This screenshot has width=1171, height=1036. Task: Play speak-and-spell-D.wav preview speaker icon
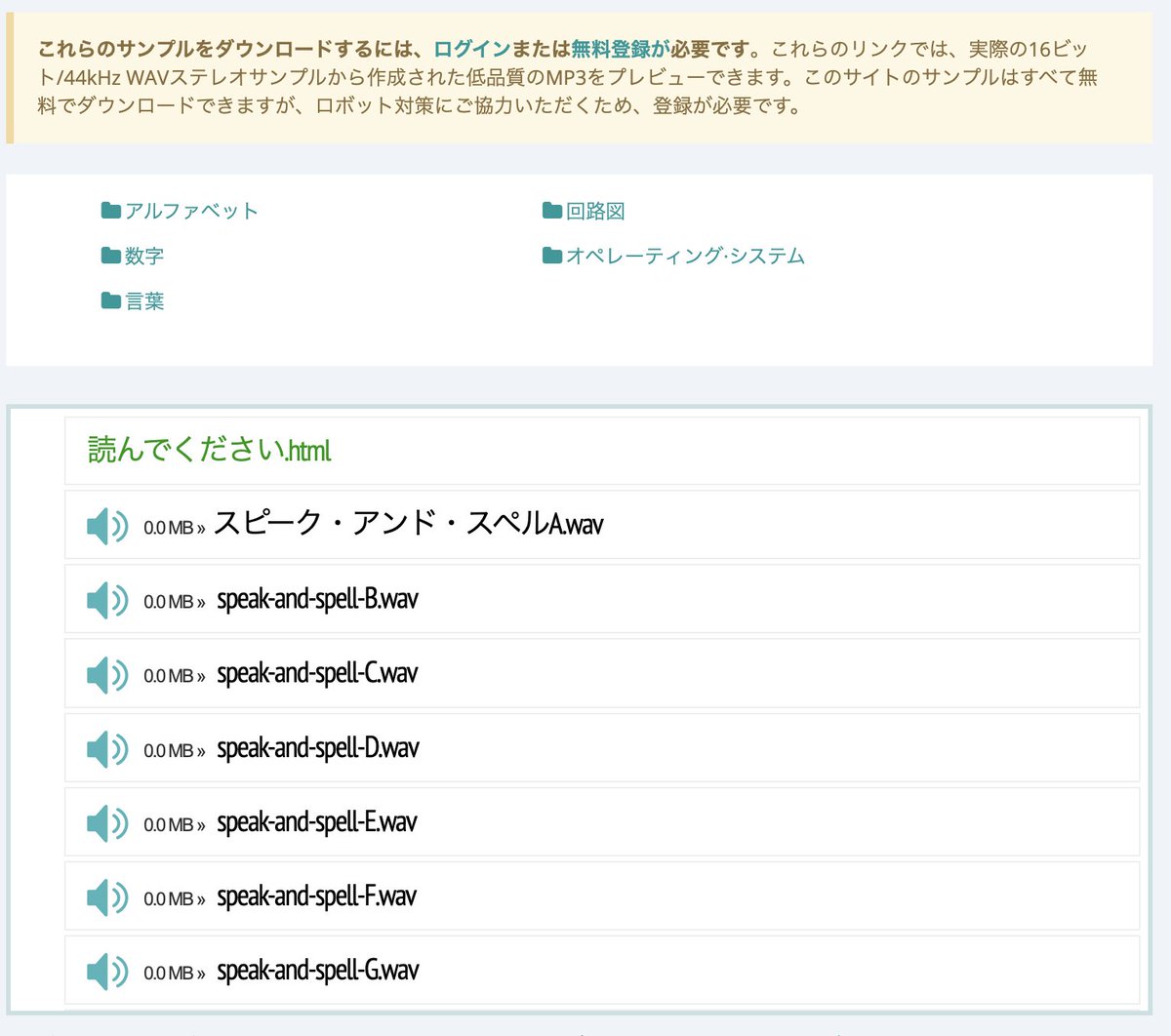tap(107, 749)
